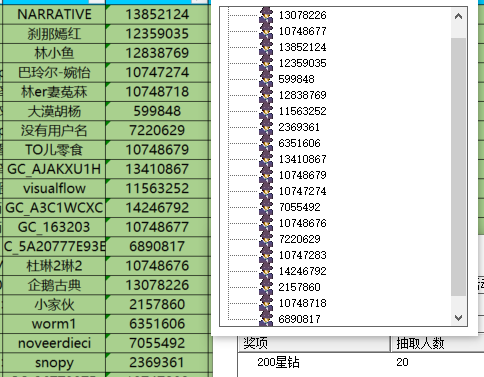The image size is (484, 377).
Task: Click the avatar icon beside 10748676 in list
Action: [x=266, y=223]
